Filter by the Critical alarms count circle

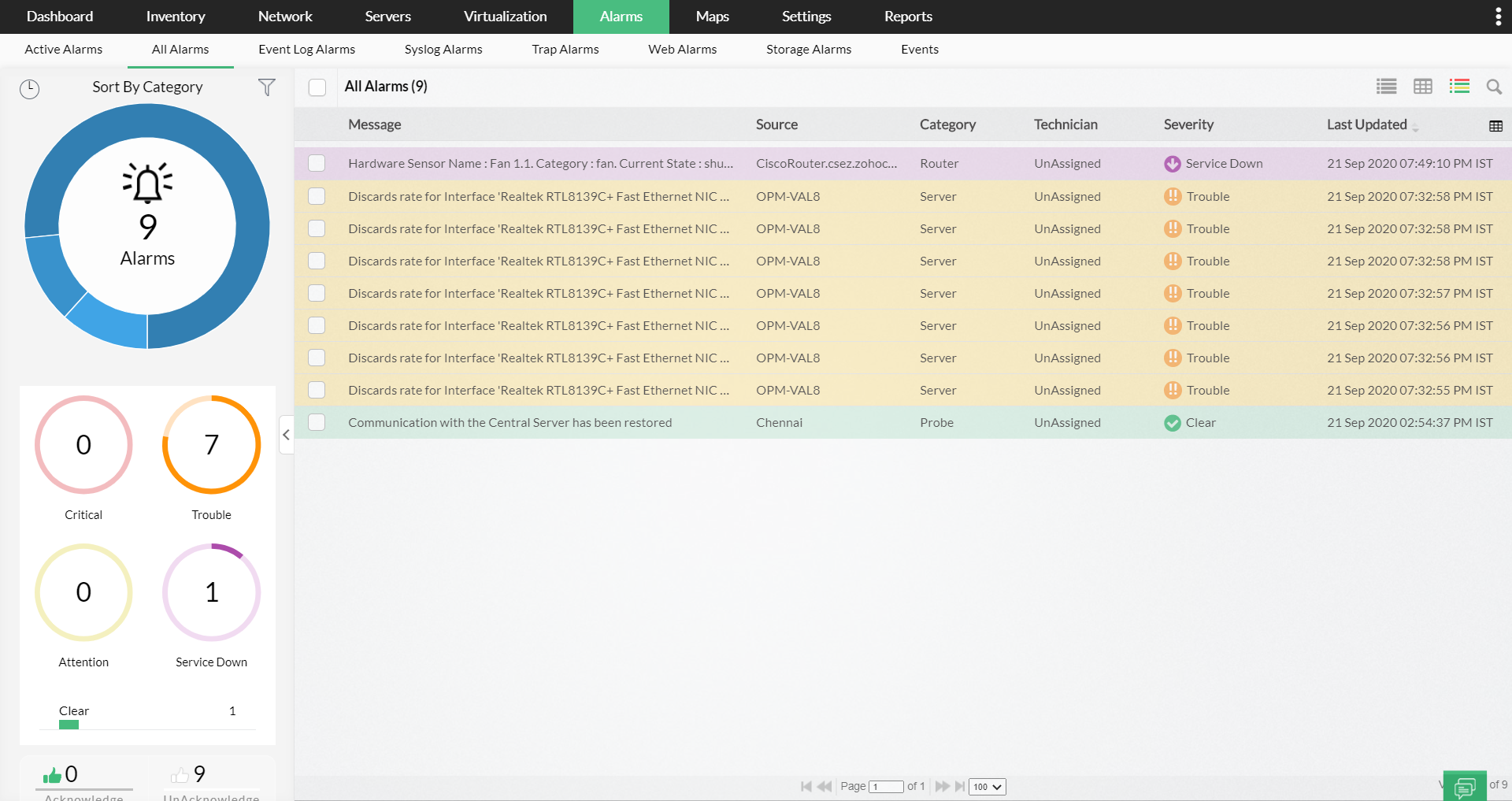tap(83, 445)
